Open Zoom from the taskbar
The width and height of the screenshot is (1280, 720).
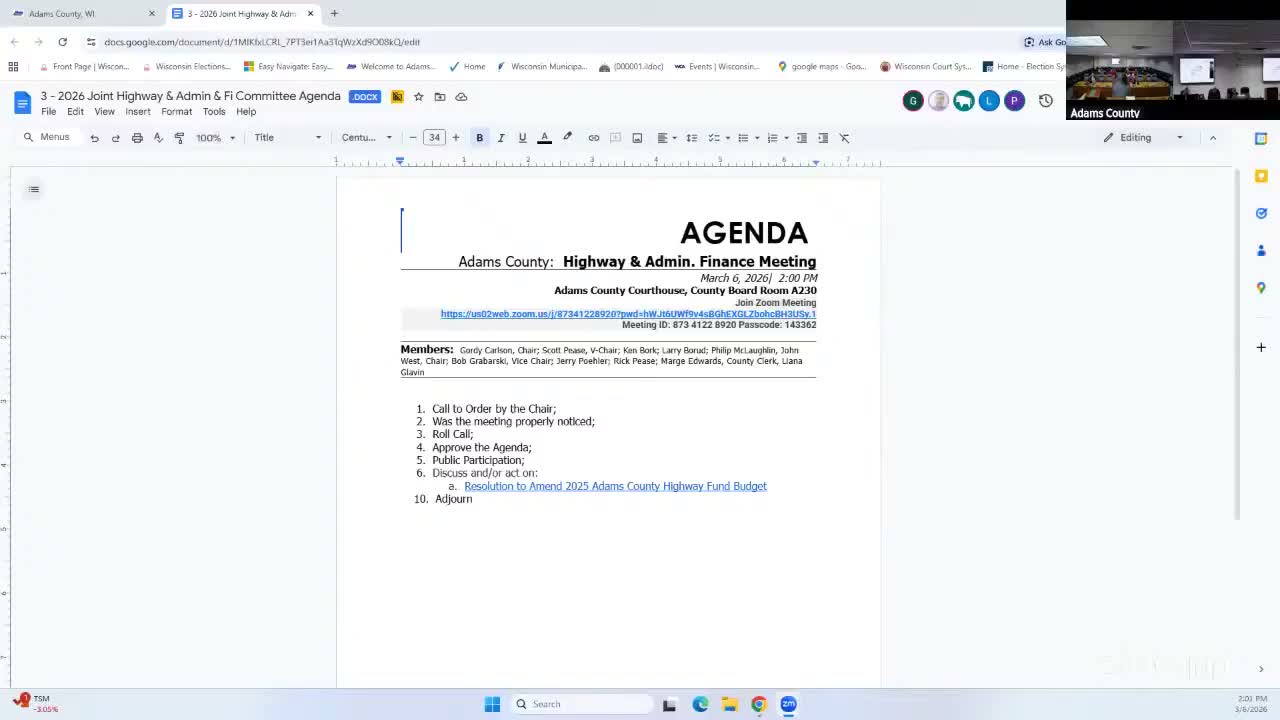click(x=788, y=704)
